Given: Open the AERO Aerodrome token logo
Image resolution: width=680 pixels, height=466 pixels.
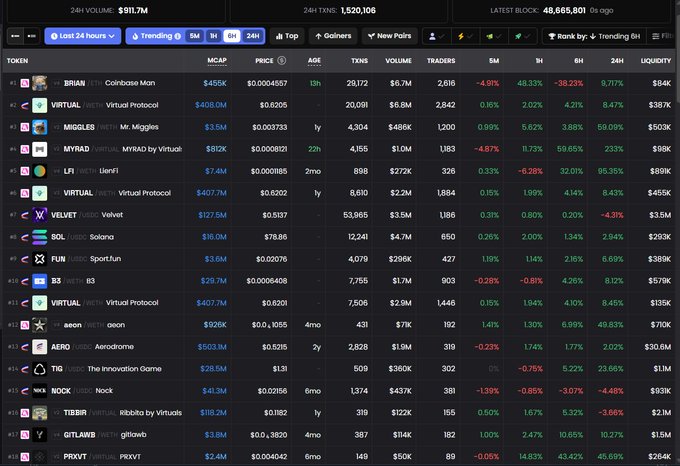Looking at the screenshot, I should coord(39,347).
